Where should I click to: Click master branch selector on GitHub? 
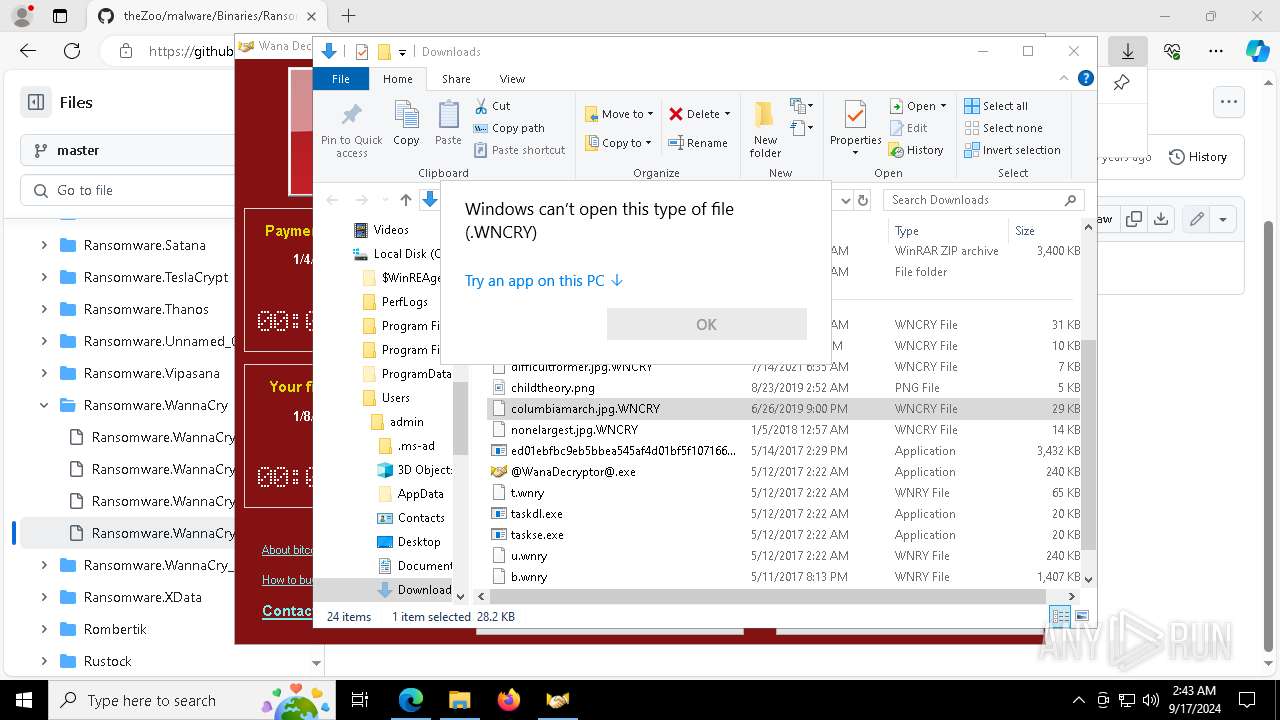[127, 150]
